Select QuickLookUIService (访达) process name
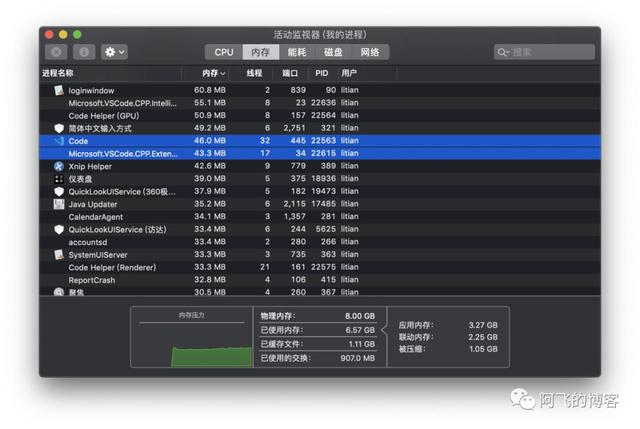Viewport: 640px width, 429px height. 117,230
